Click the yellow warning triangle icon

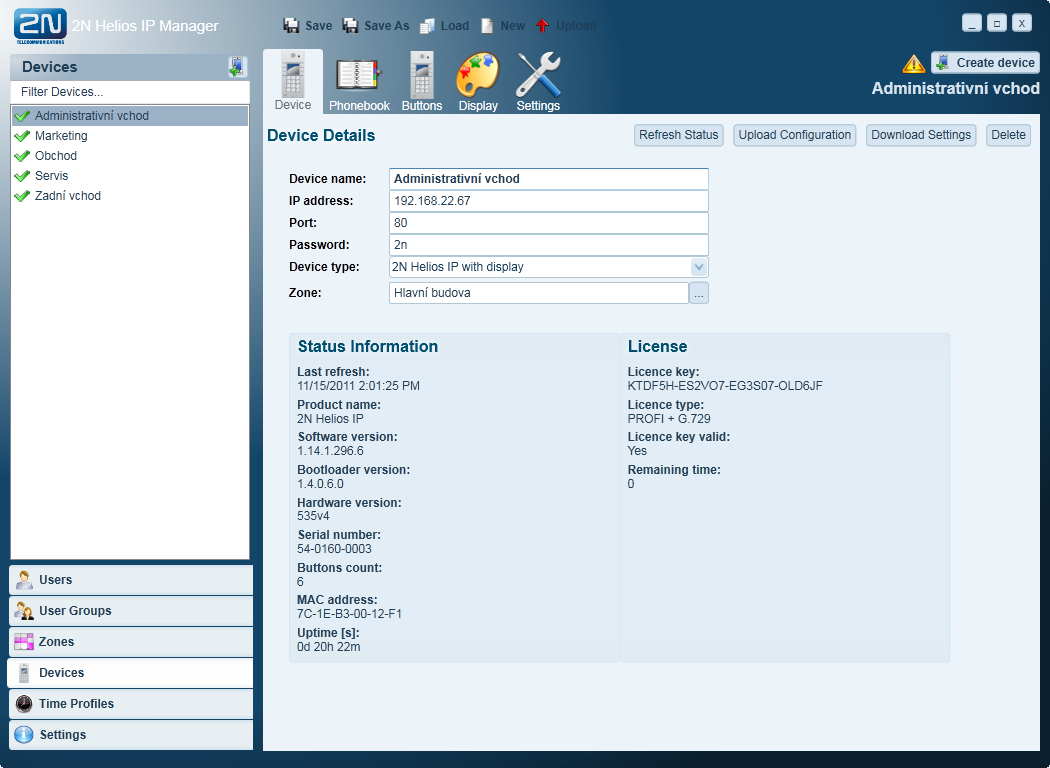913,64
